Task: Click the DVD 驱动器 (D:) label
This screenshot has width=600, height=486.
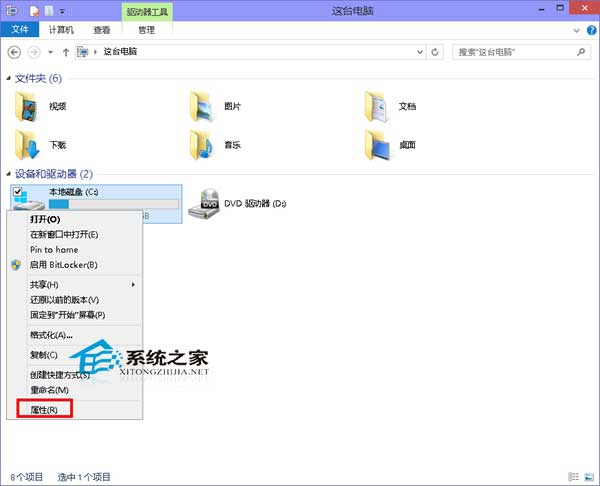Action: coord(255,204)
